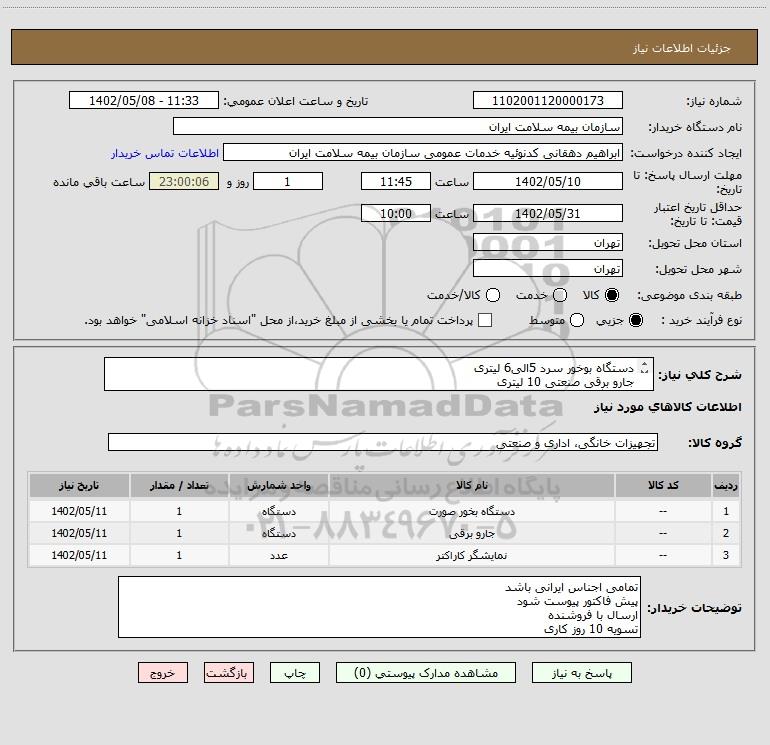
Task: Click the شرح کلی نیاز scroll spinner
Action: pyautogui.click(x=644, y=367)
